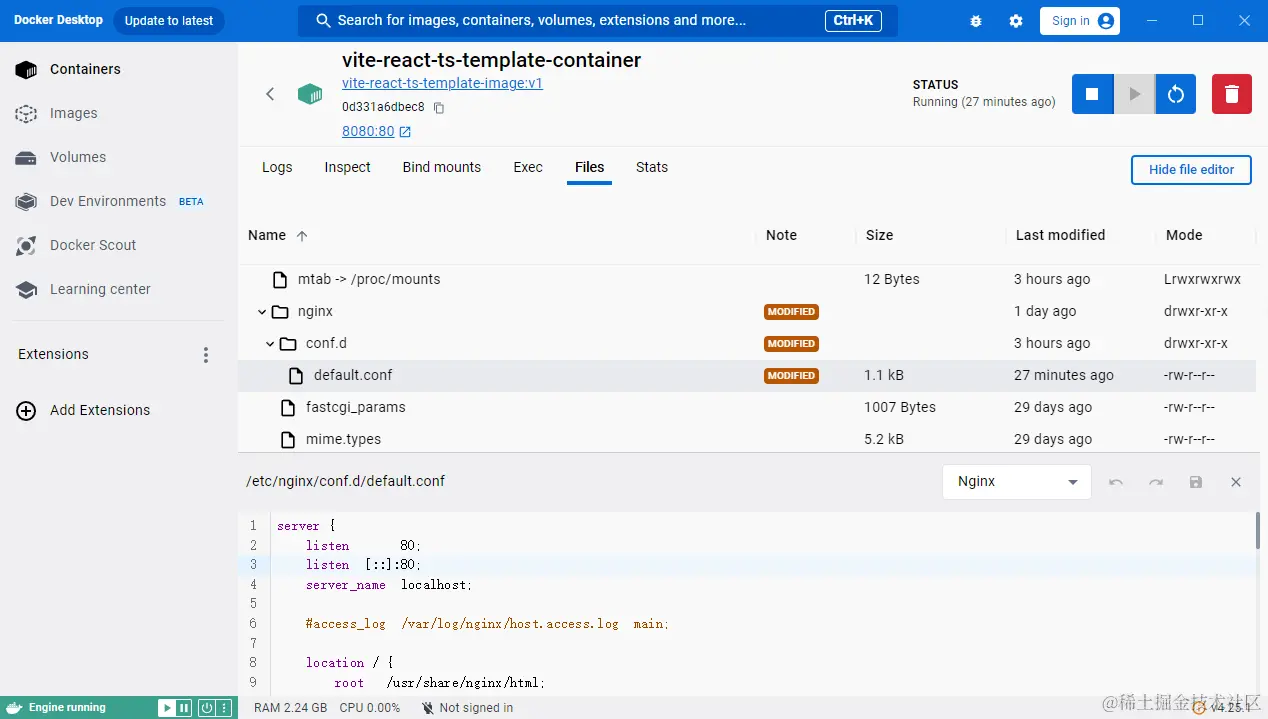Click the Ctrl+K shortcut badge

pos(853,21)
